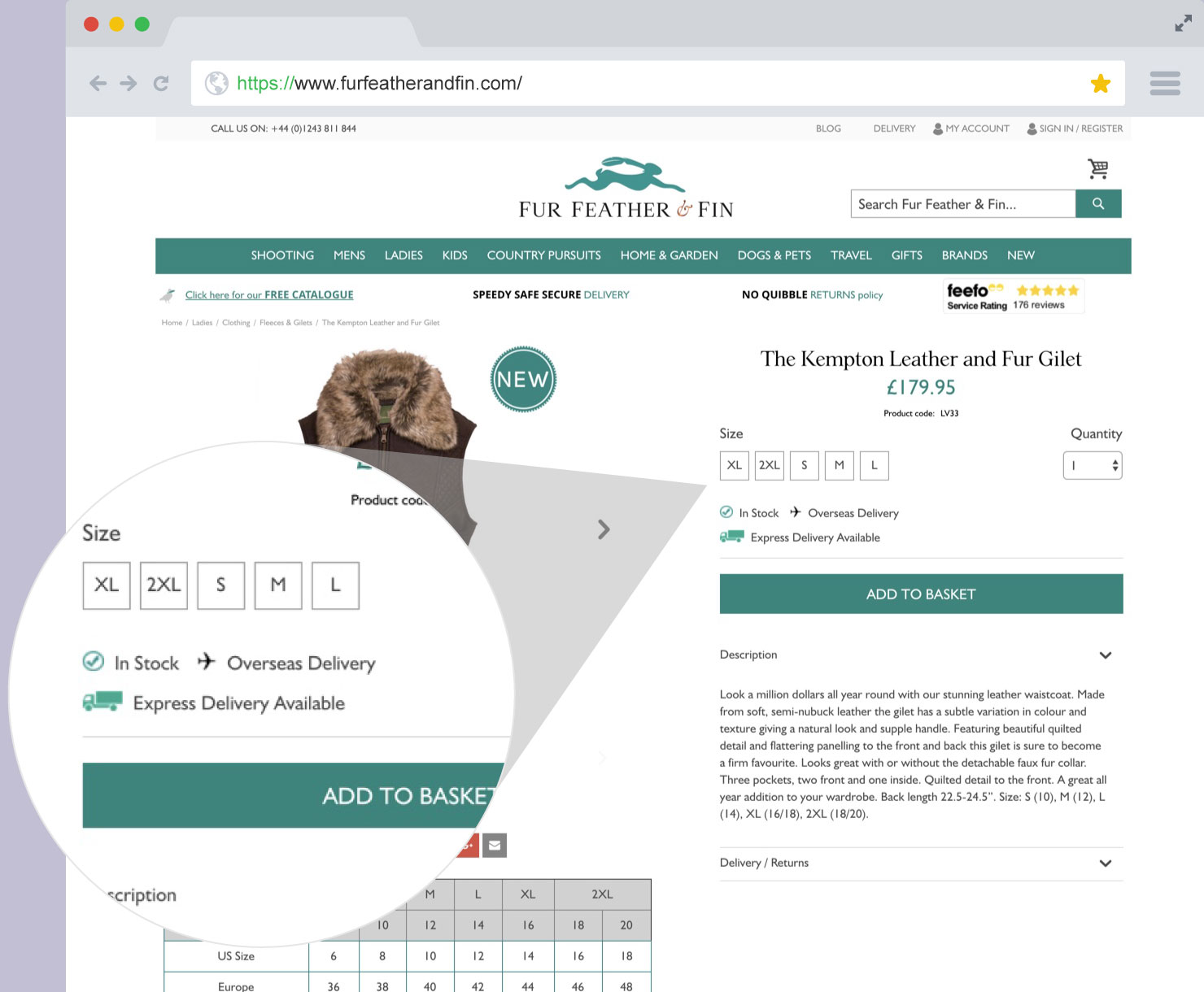The image size is (1204, 992).
Task: Select size S on the product page
Action: [x=805, y=465]
